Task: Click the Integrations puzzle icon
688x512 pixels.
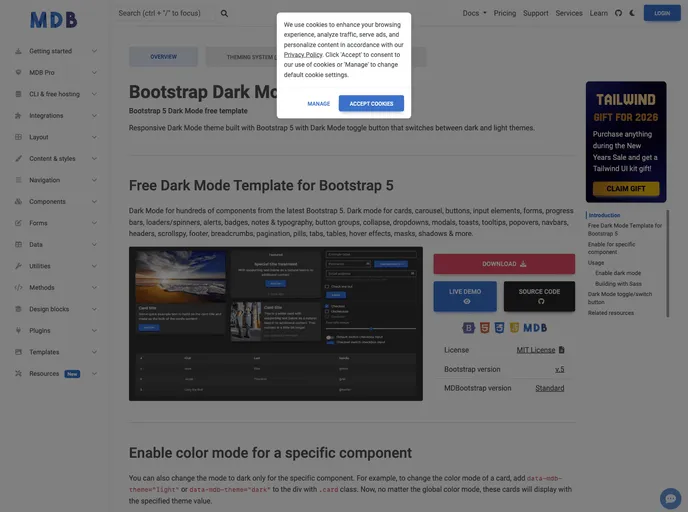Action: [x=18, y=115]
